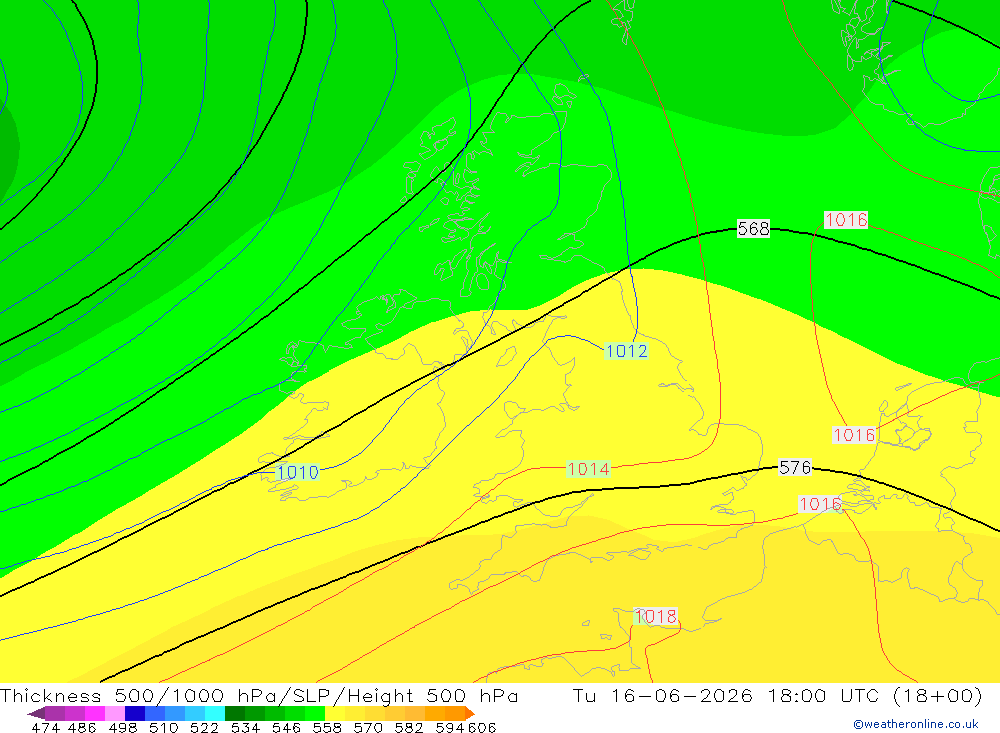Screen dimensions: 1000x733
Task: Click the 558 legend value
Action: [x=327, y=727]
